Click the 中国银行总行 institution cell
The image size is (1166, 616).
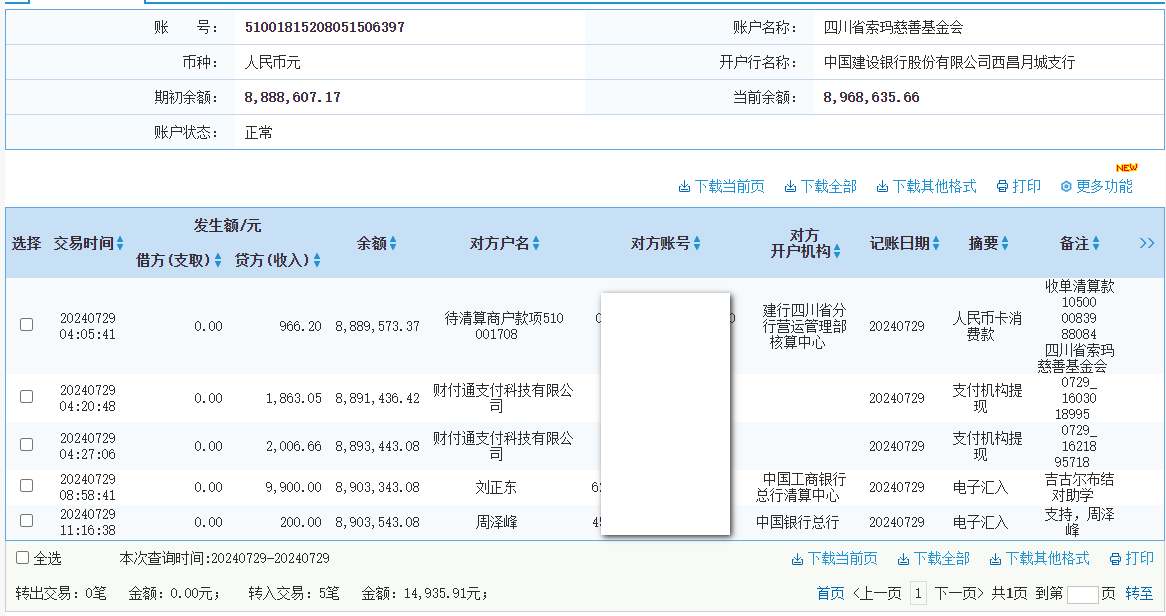click(797, 522)
